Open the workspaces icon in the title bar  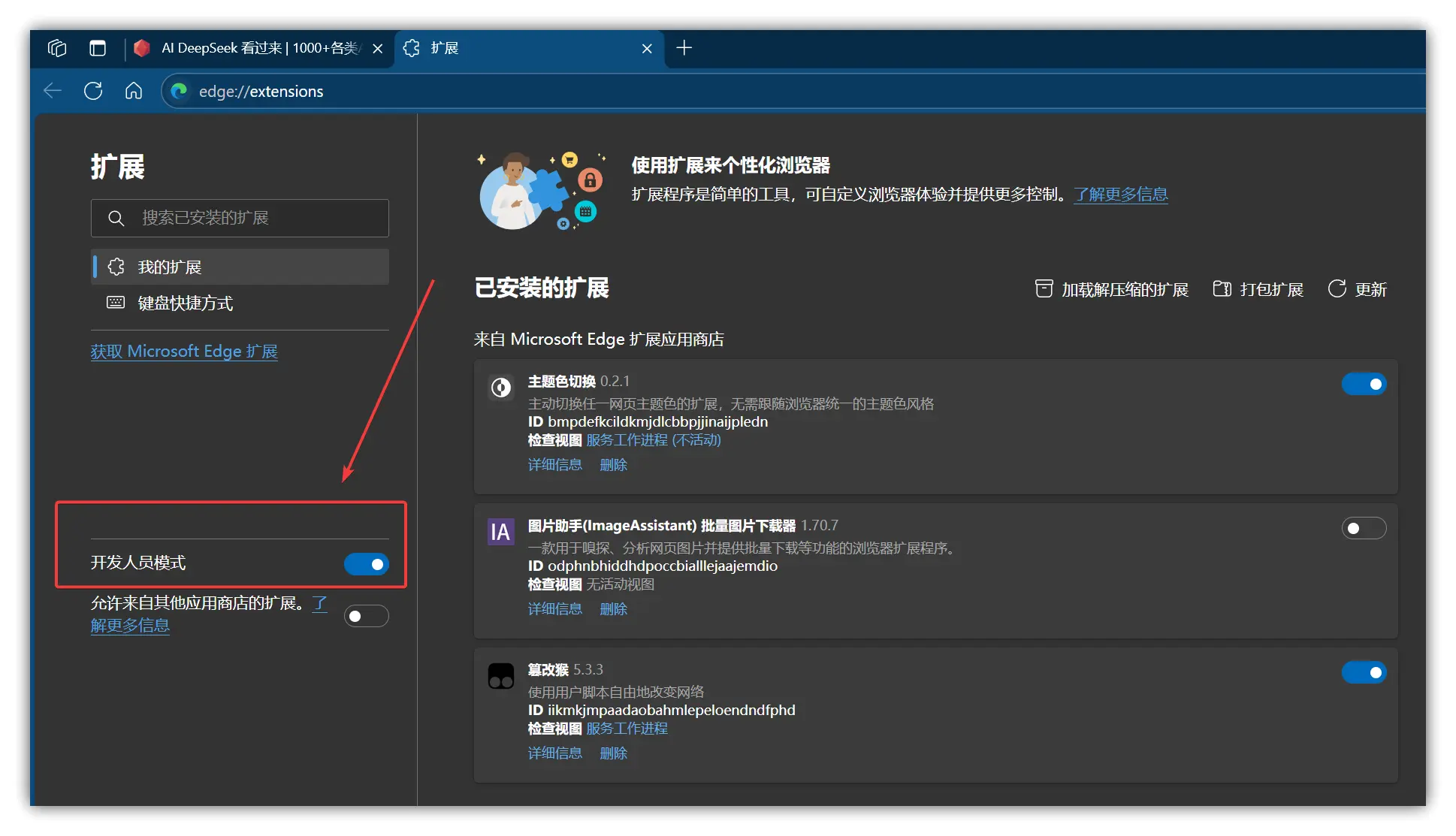tap(57, 48)
